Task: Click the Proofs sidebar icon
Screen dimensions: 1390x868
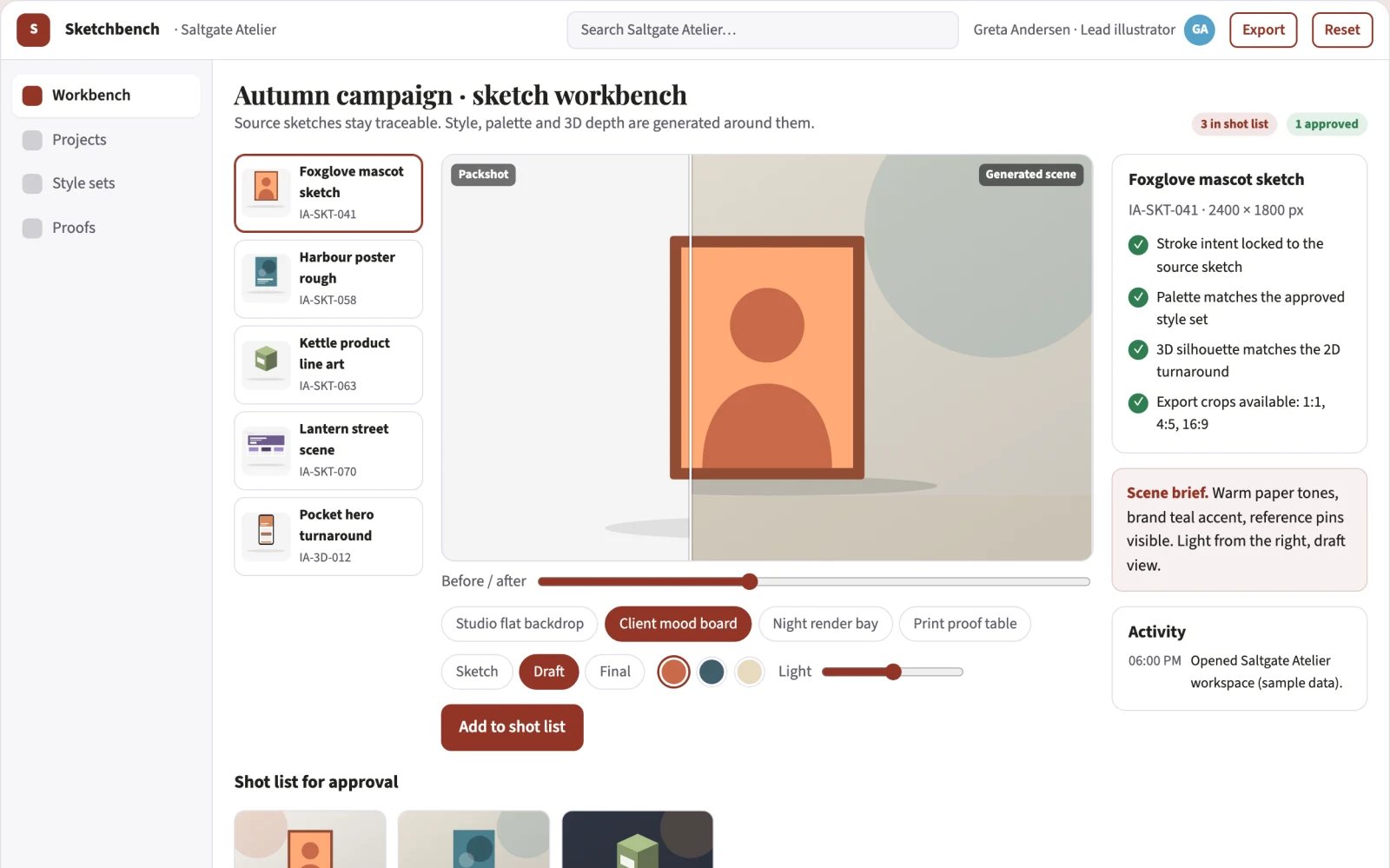Action: [x=32, y=228]
